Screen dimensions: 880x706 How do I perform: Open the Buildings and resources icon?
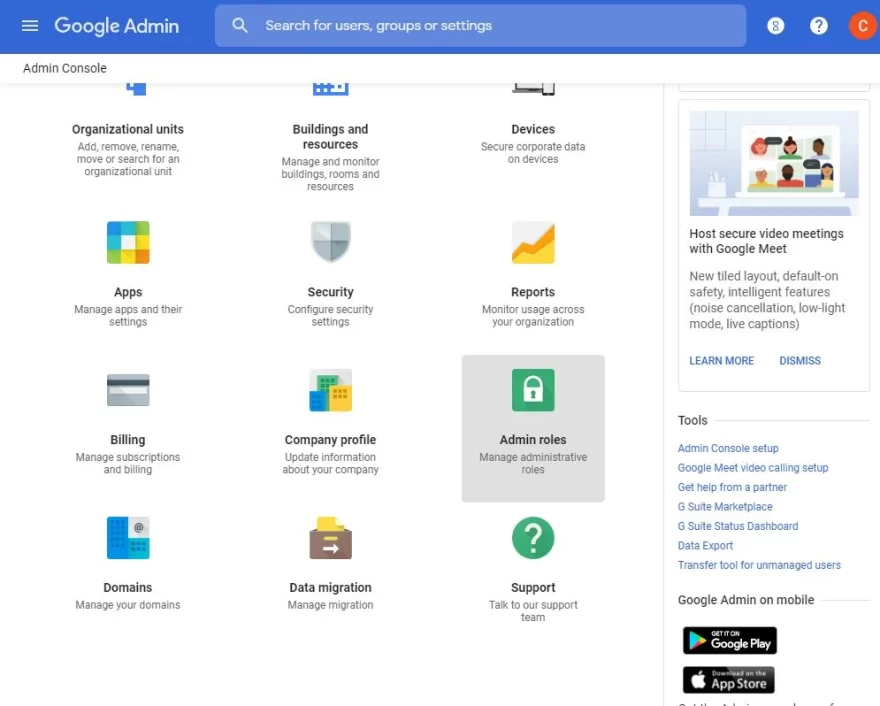[331, 89]
